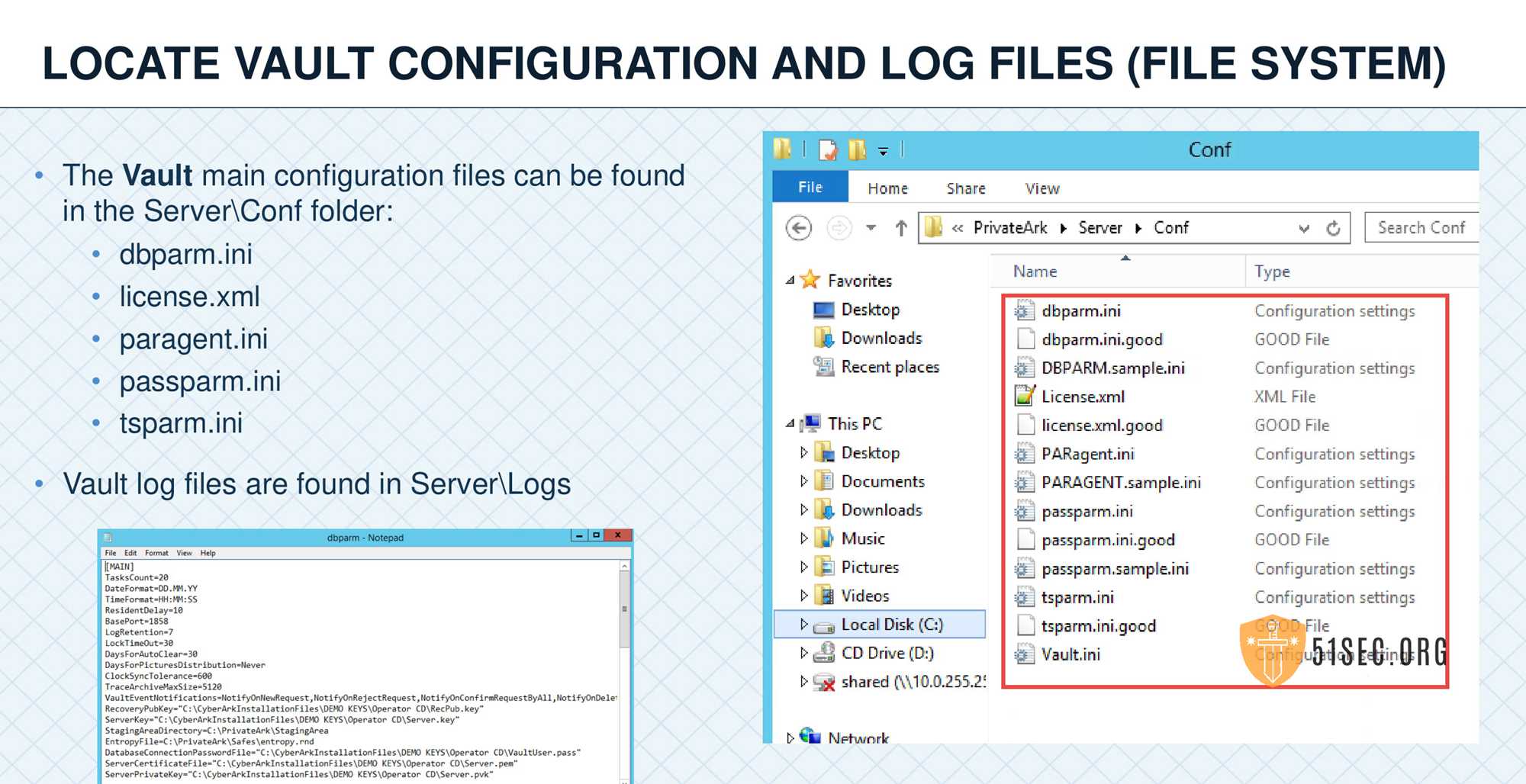Click the New folder icon in quick access toolbar
Screen dimensions: 1526x784
(858, 149)
